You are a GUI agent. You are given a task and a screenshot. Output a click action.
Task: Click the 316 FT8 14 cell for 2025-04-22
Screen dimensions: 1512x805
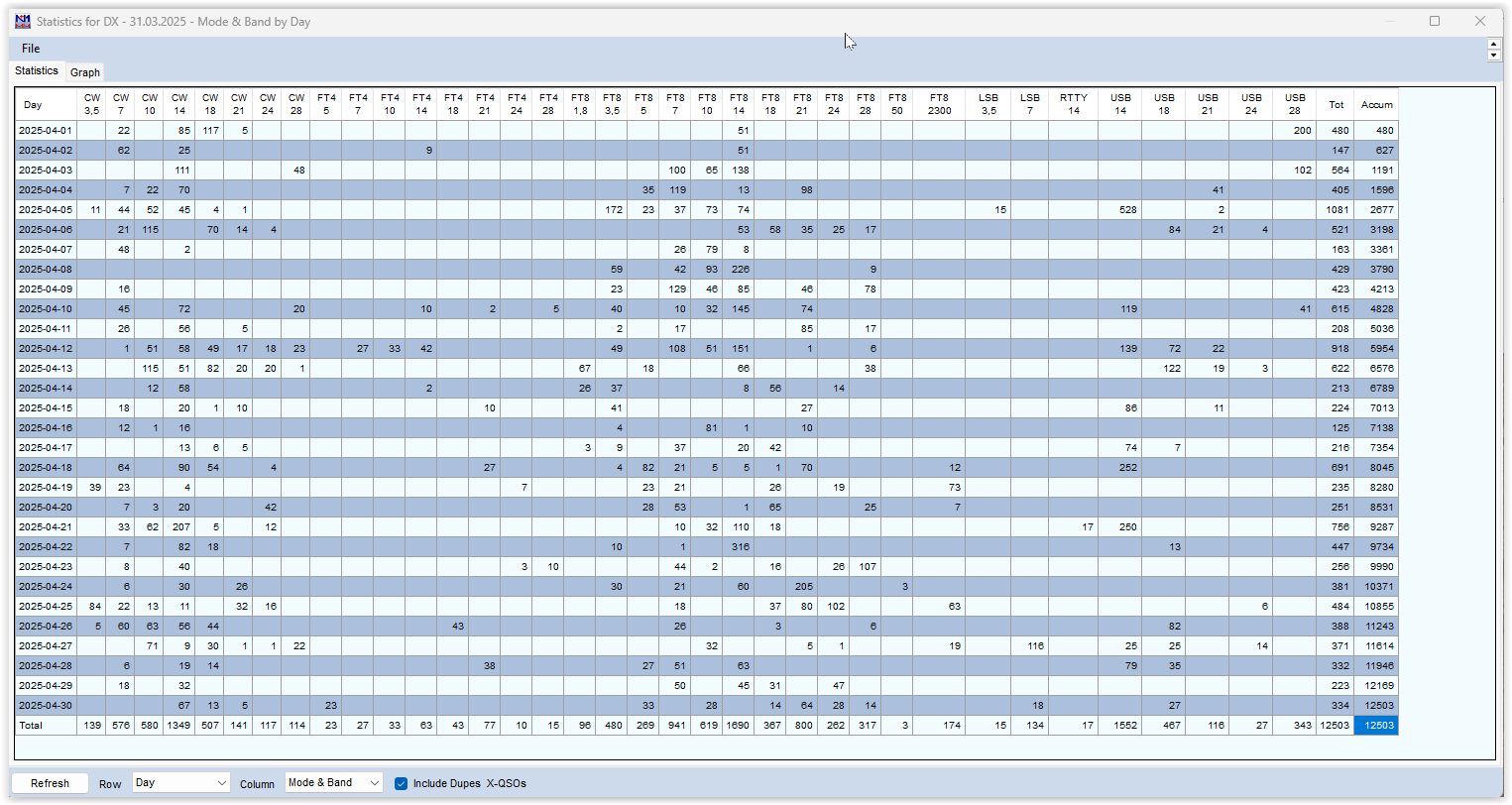tap(739, 547)
